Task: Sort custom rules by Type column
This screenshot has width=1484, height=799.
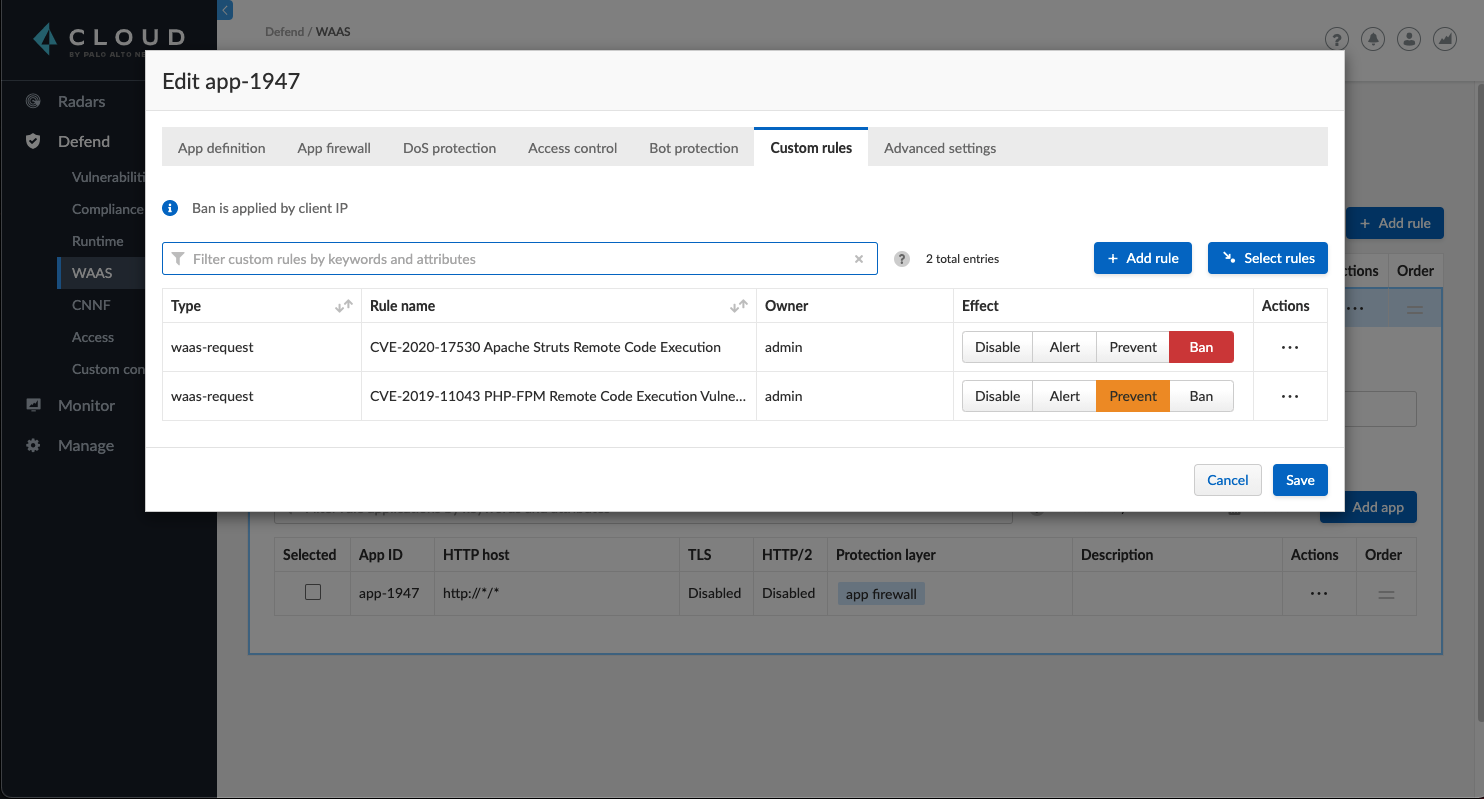Action: [x=343, y=306]
